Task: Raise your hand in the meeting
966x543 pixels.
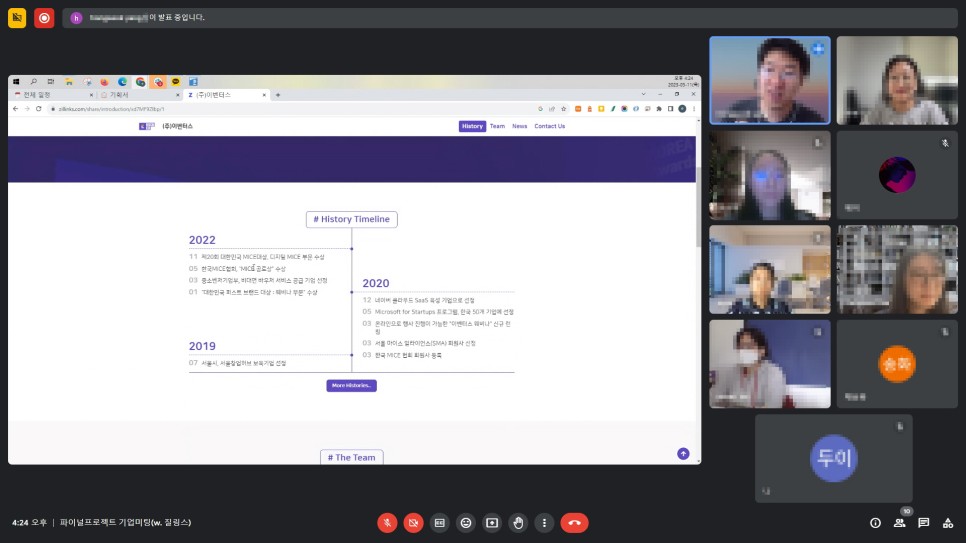Action: coord(517,522)
